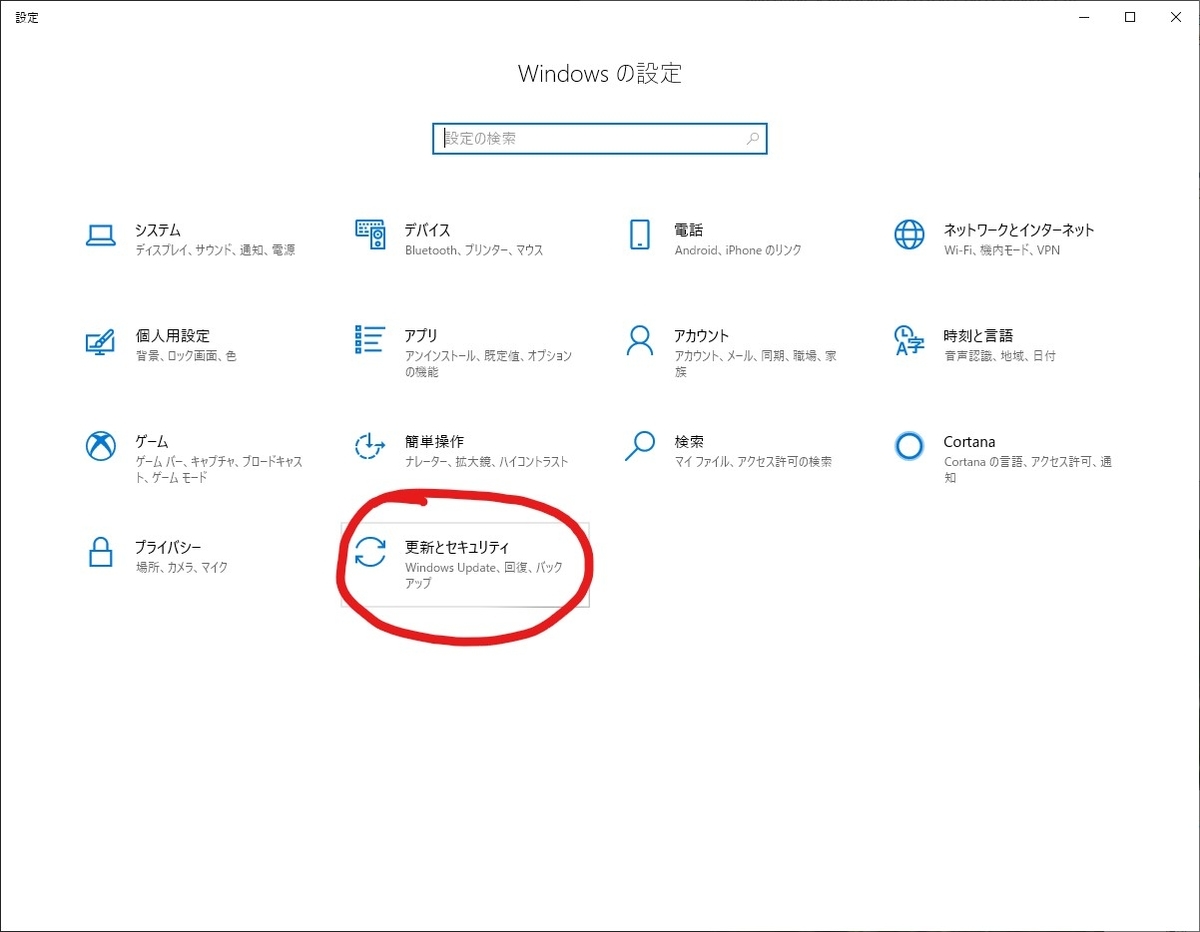Open the 時刻と言語 clock icon
The width and height of the screenshot is (1200, 932).
pyautogui.click(x=909, y=340)
